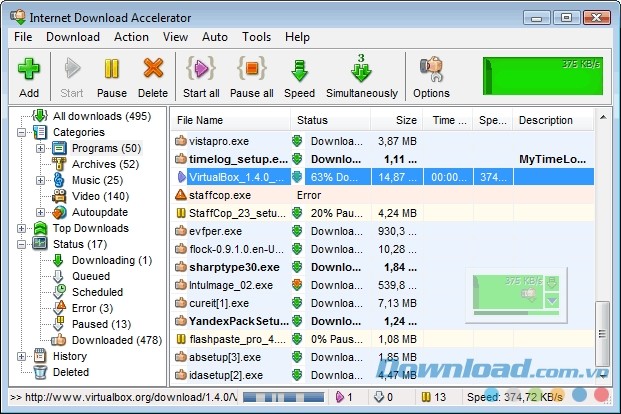Expand the Top Downloads node
The height and width of the screenshot is (414, 621).
[21, 229]
